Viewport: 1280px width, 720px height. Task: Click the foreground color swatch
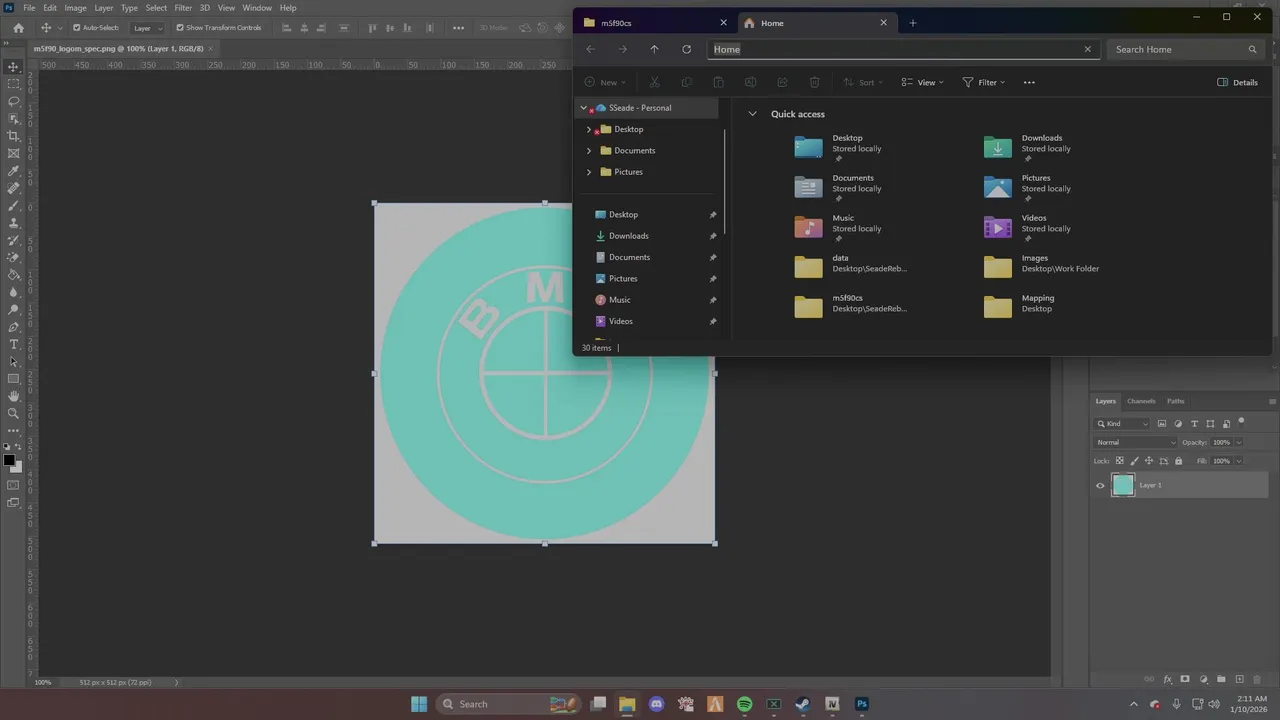click(9, 461)
